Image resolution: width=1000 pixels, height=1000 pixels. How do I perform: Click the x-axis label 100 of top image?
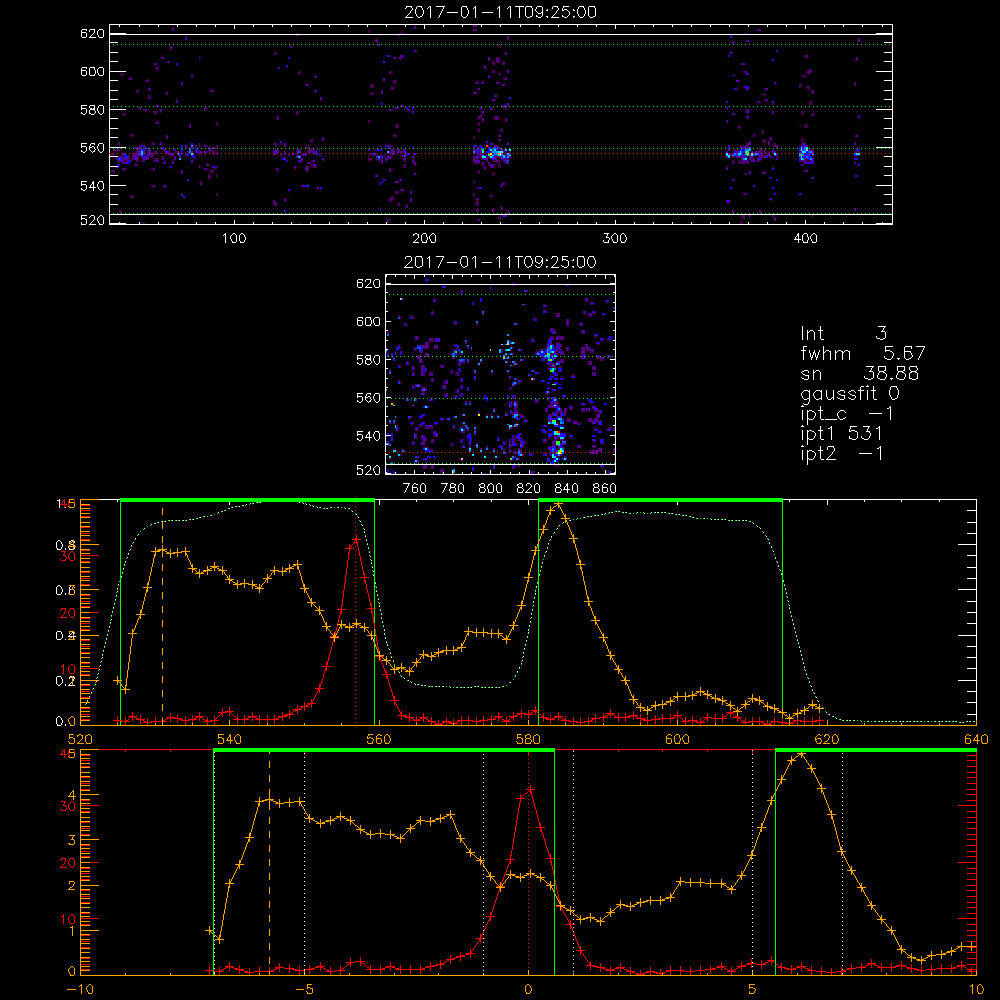233,239
